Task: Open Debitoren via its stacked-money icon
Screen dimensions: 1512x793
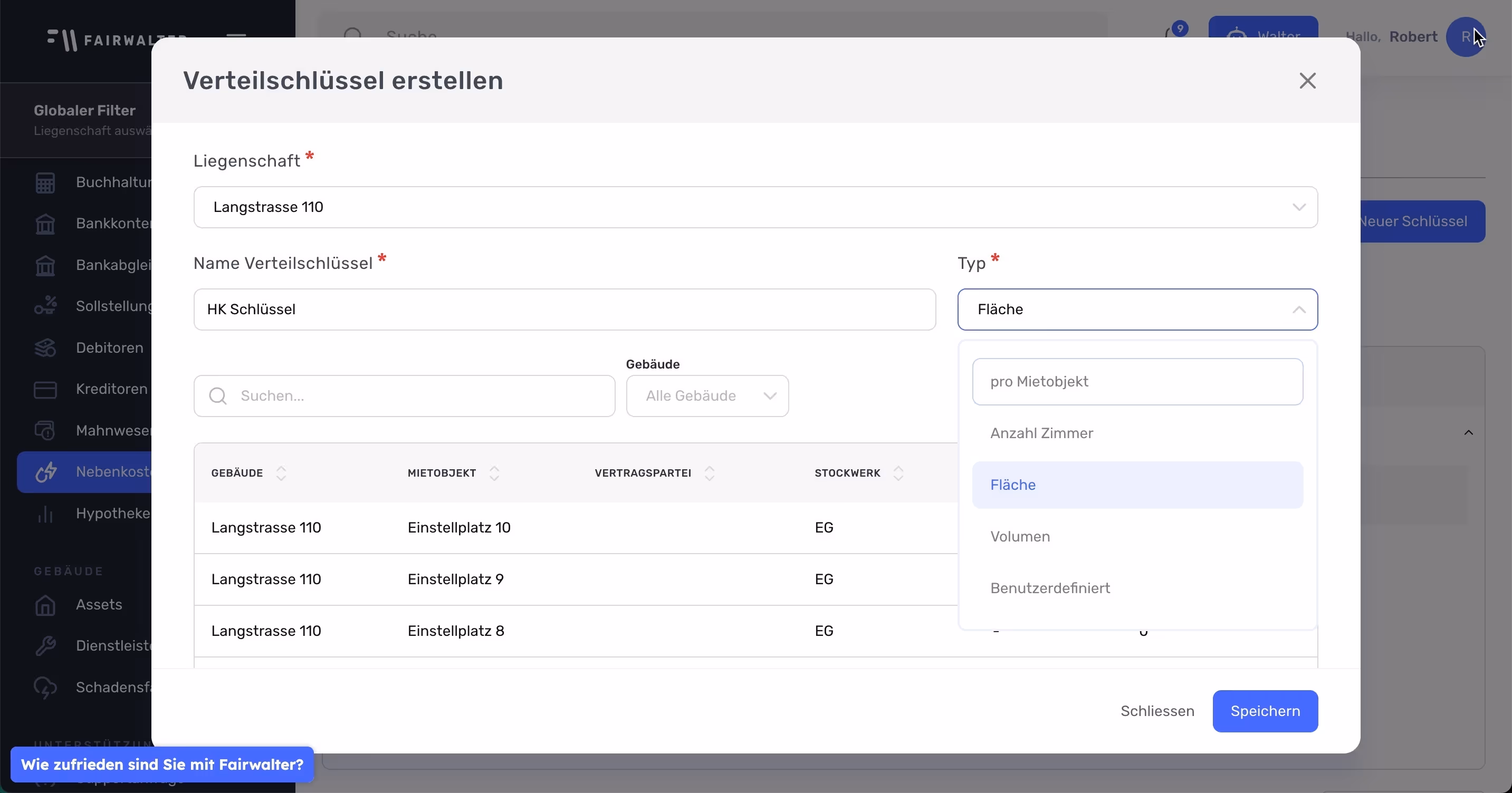Action: point(45,348)
